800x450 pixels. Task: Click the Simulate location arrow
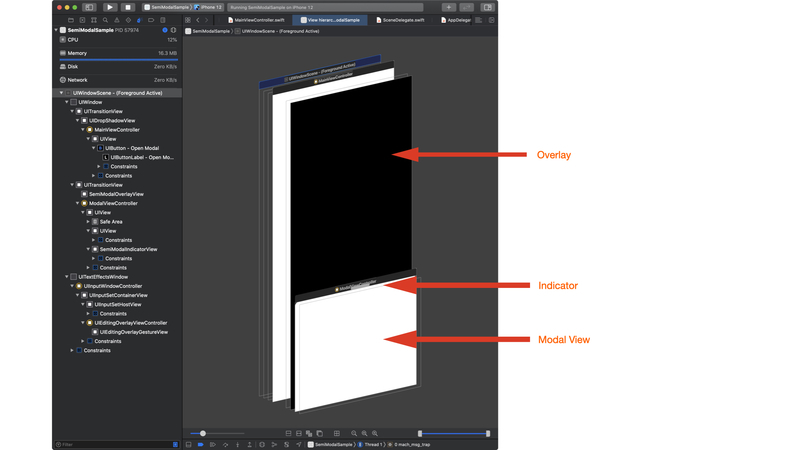coord(298,444)
